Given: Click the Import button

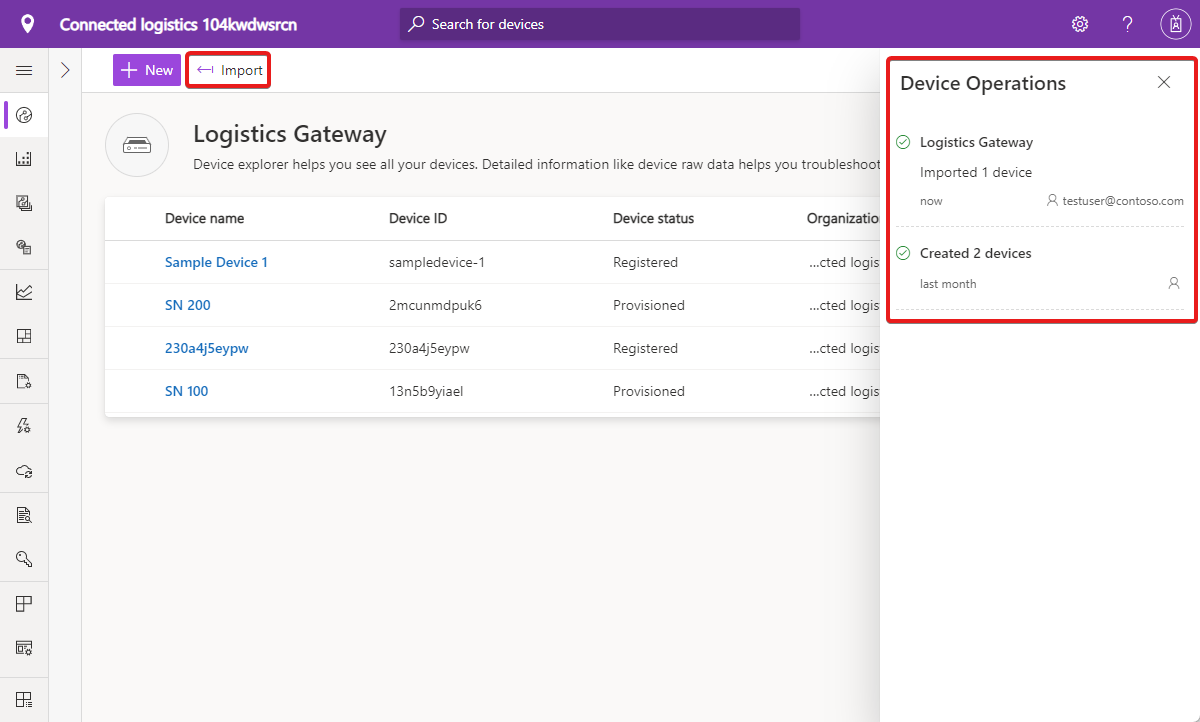Looking at the screenshot, I should click(x=229, y=70).
